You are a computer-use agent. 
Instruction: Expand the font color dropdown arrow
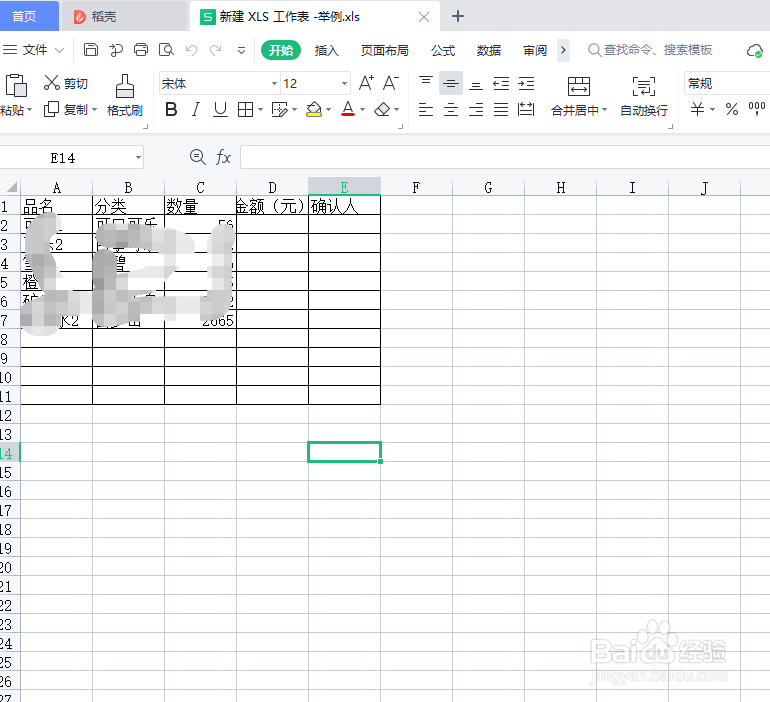tap(362, 109)
